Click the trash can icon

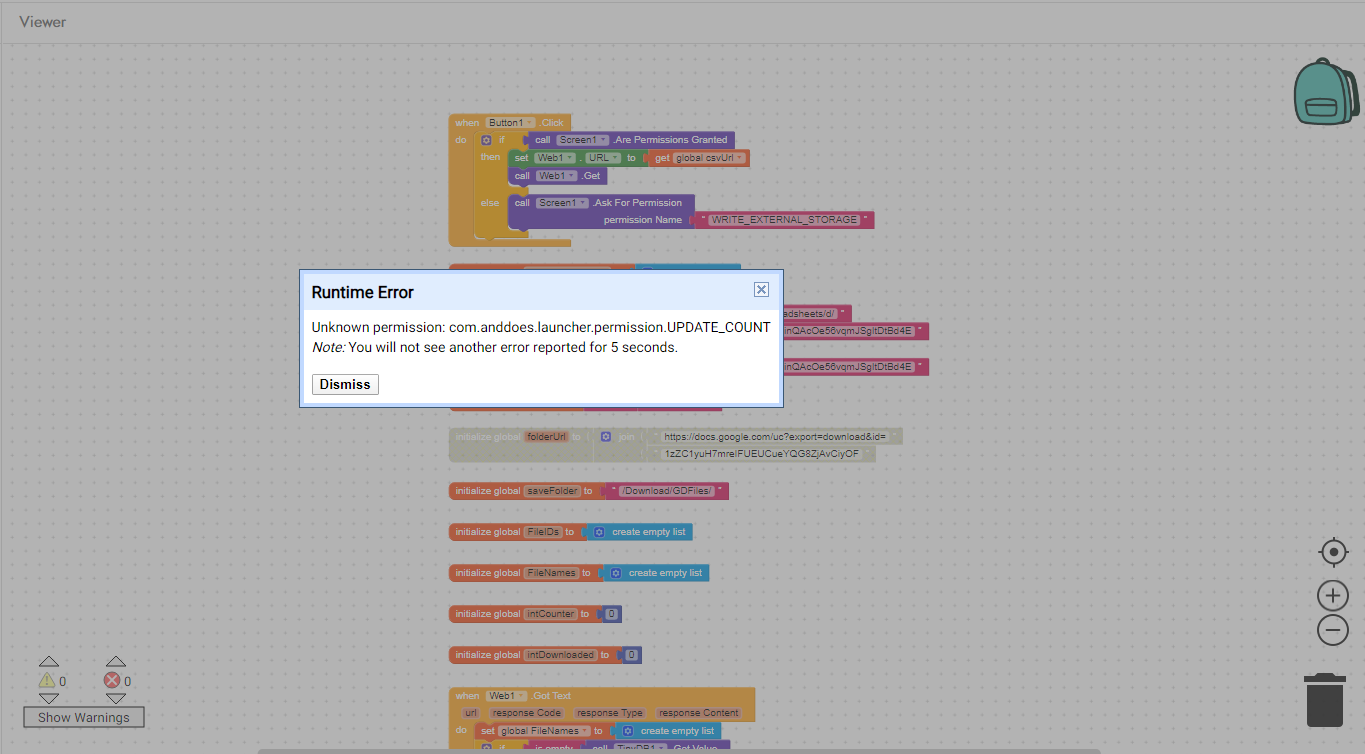(x=1325, y=700)
